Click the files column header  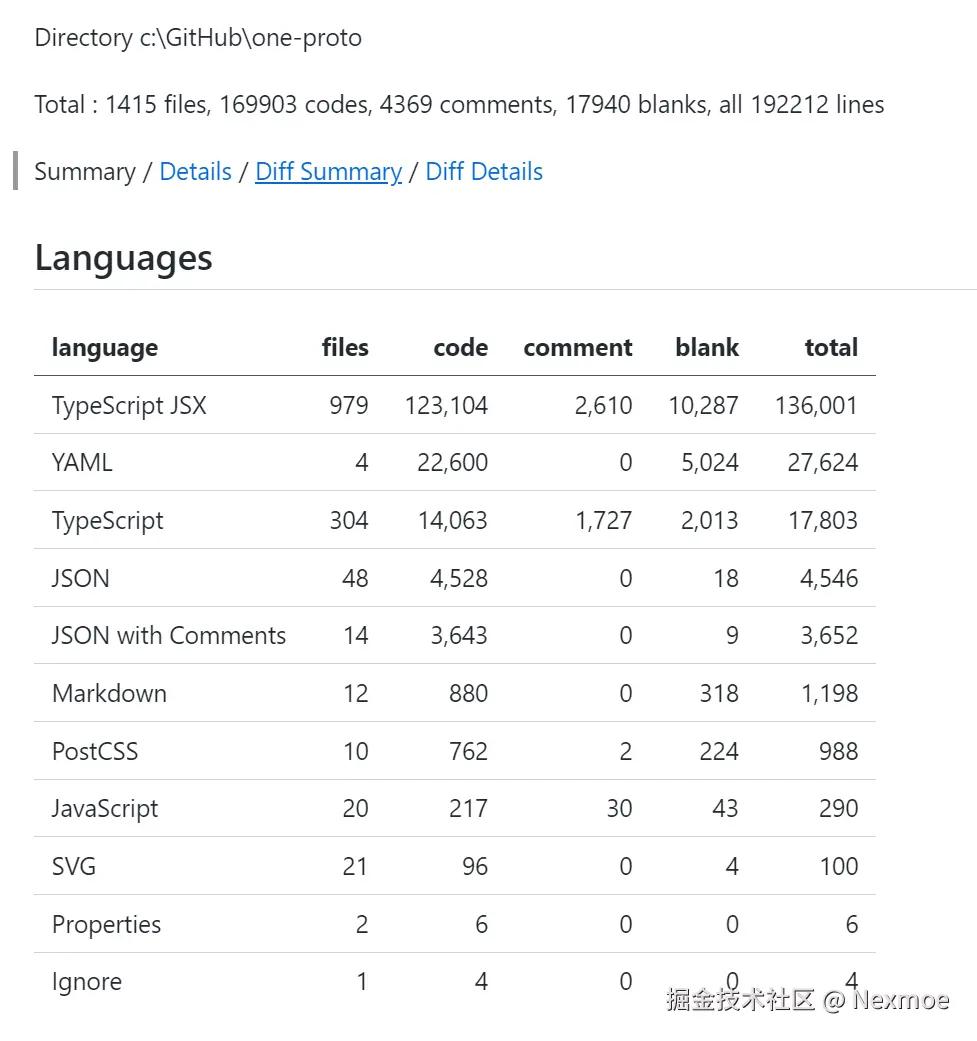345,348
